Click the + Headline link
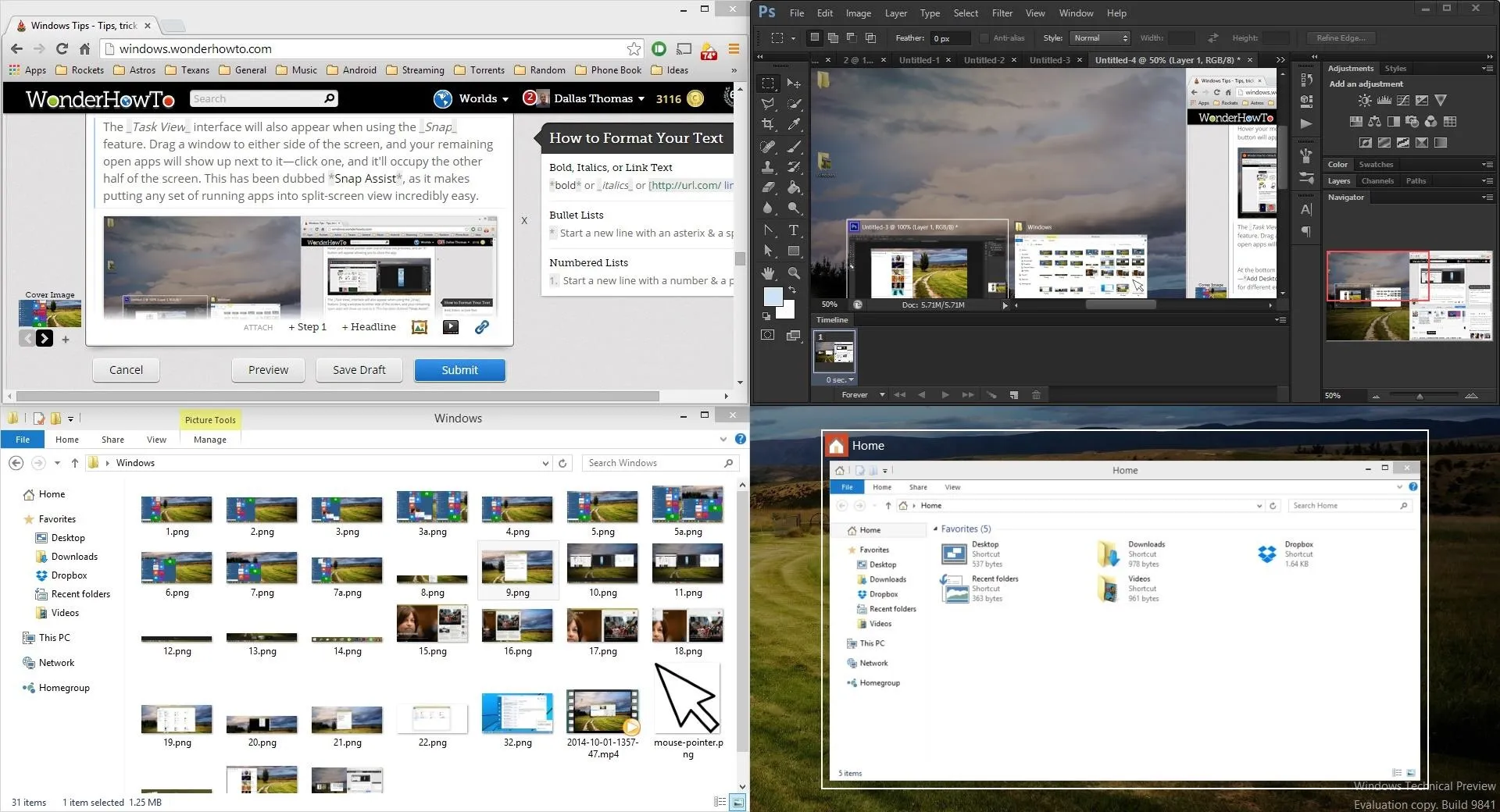This screenshot has width=1500, height=812. point(369,327)
